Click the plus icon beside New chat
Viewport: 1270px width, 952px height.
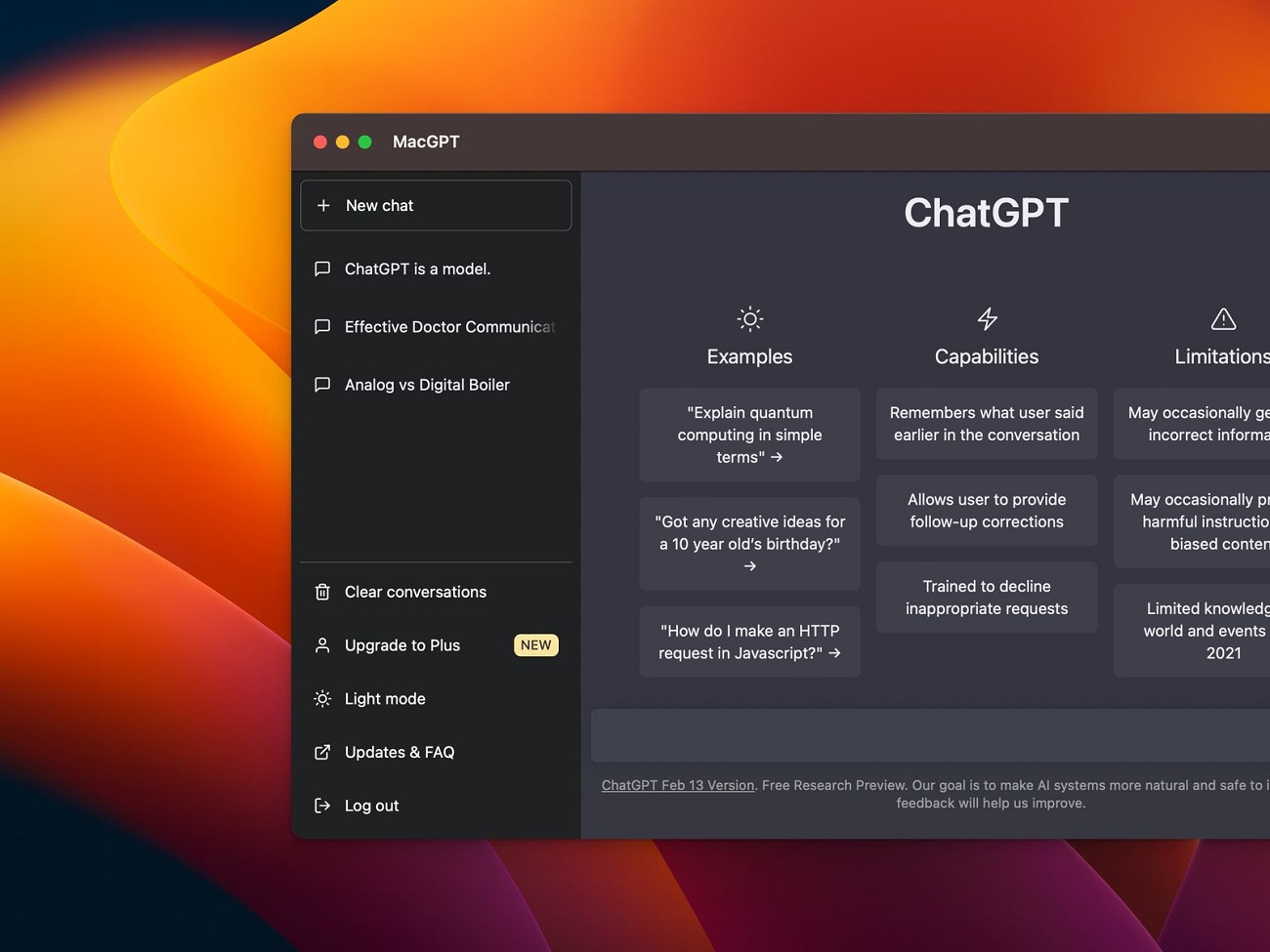(323, 206)
